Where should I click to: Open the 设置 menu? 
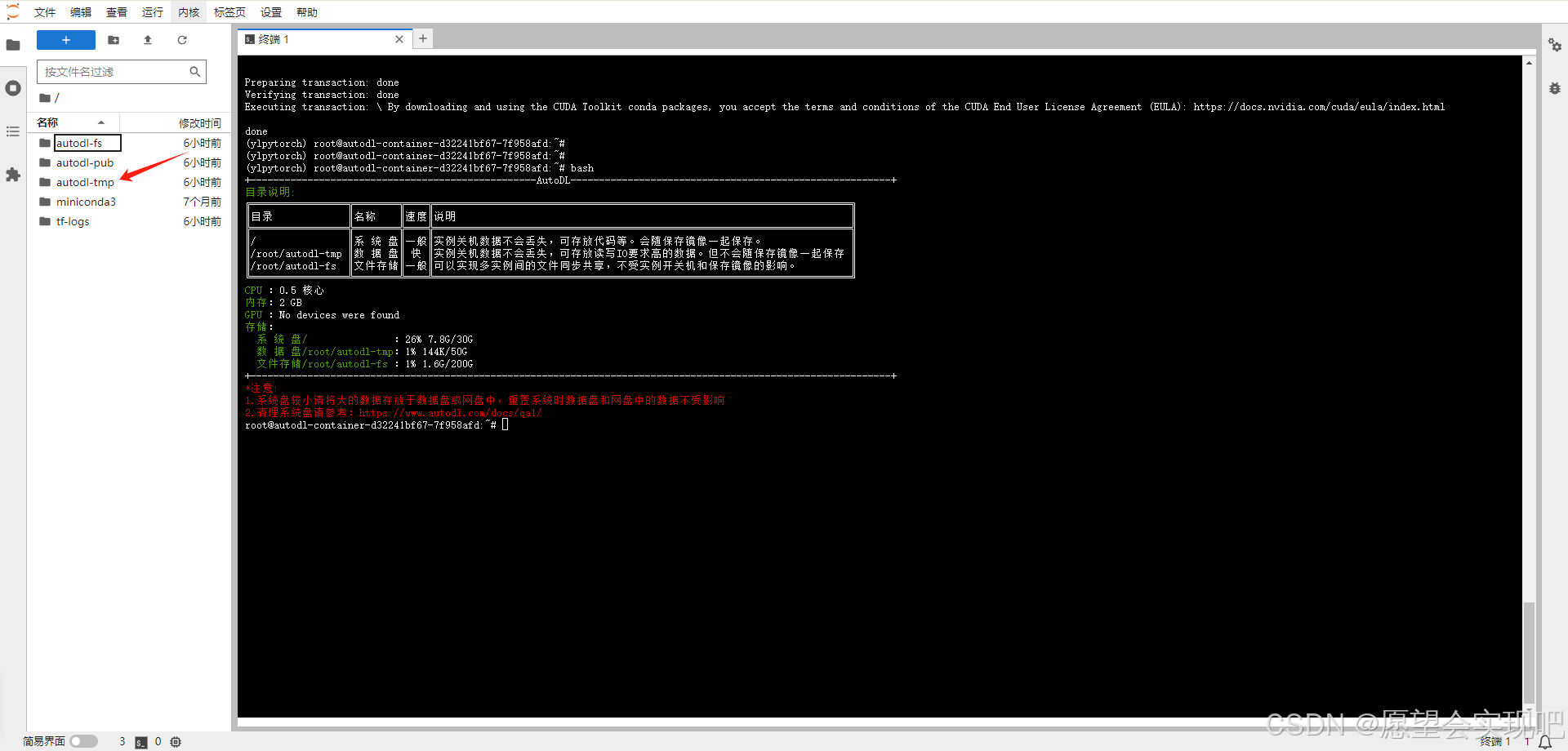(x=271, y=12)
